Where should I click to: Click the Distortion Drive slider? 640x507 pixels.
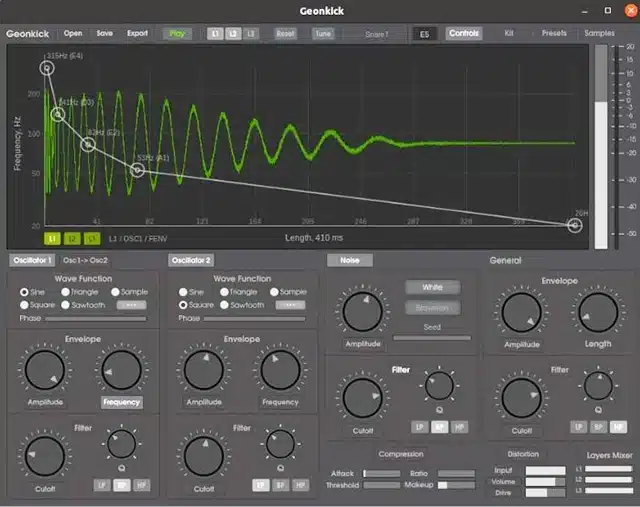(545, 493)
